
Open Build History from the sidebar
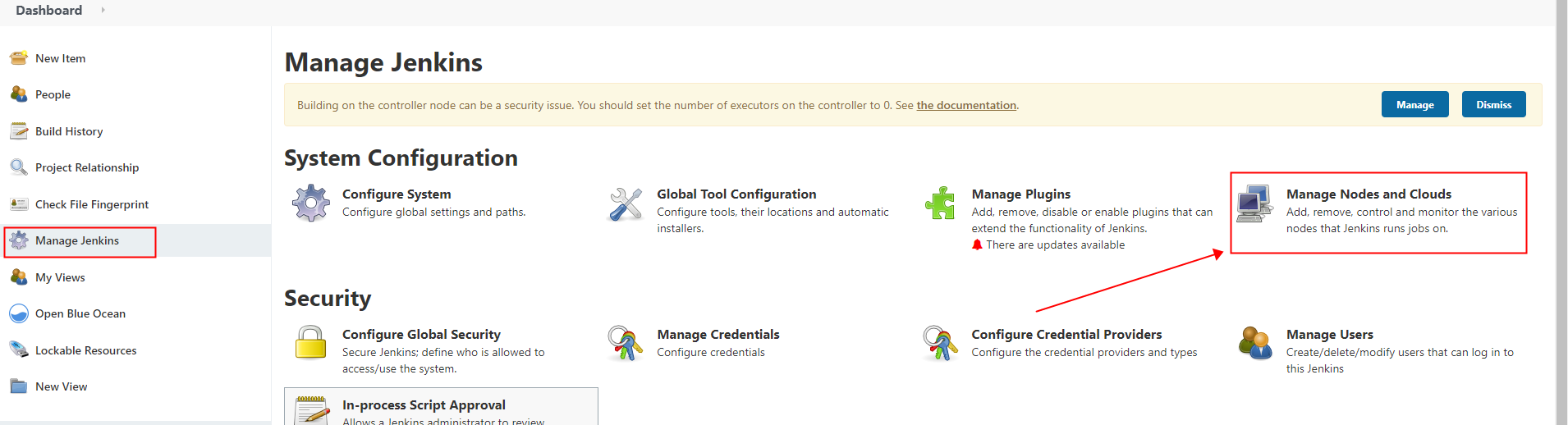click(x=69, y=131)
